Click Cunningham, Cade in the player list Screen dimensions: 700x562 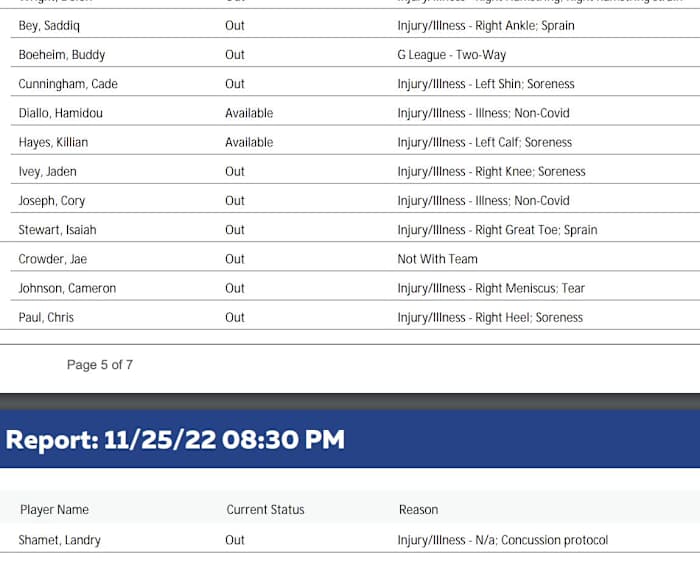pyautogui.click(x=68, y=84)
